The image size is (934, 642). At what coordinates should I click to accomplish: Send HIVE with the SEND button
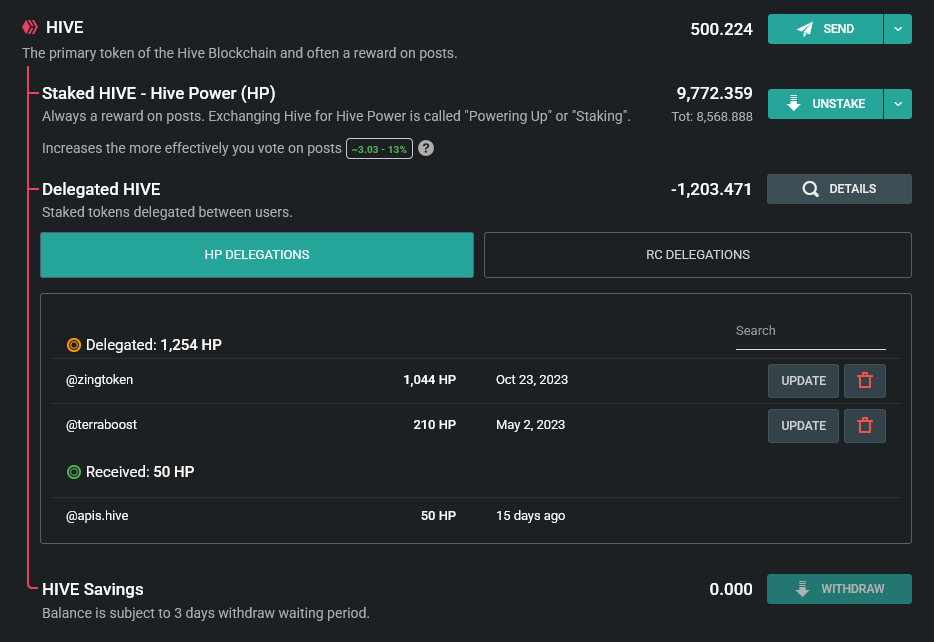(x=825, y=29)
